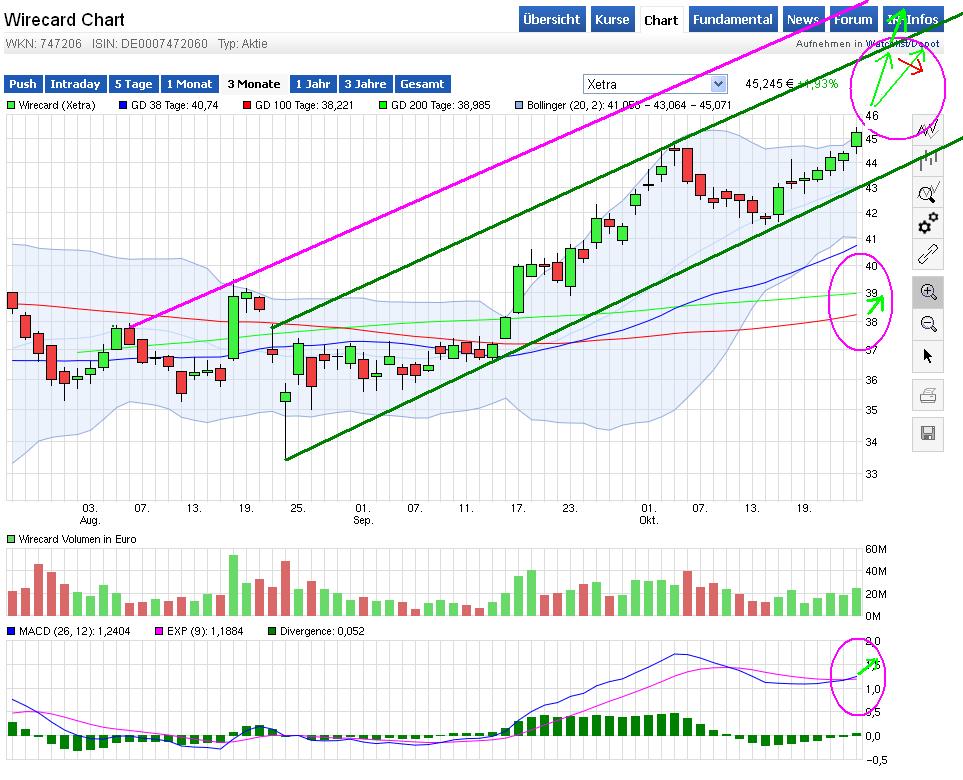
Task: Switch to the Übersicht tab
Action: [552, 20]
